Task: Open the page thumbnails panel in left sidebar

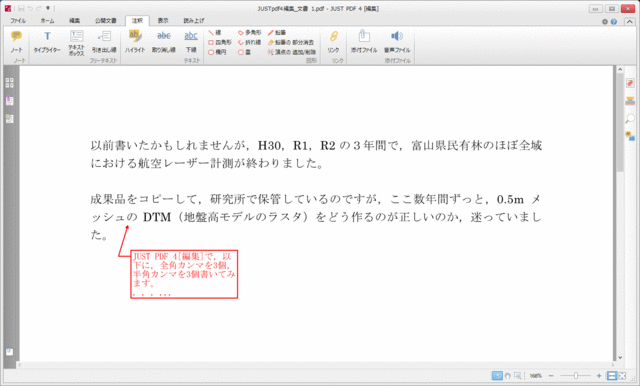Action: pyautogui.click(x=9, y=83)
